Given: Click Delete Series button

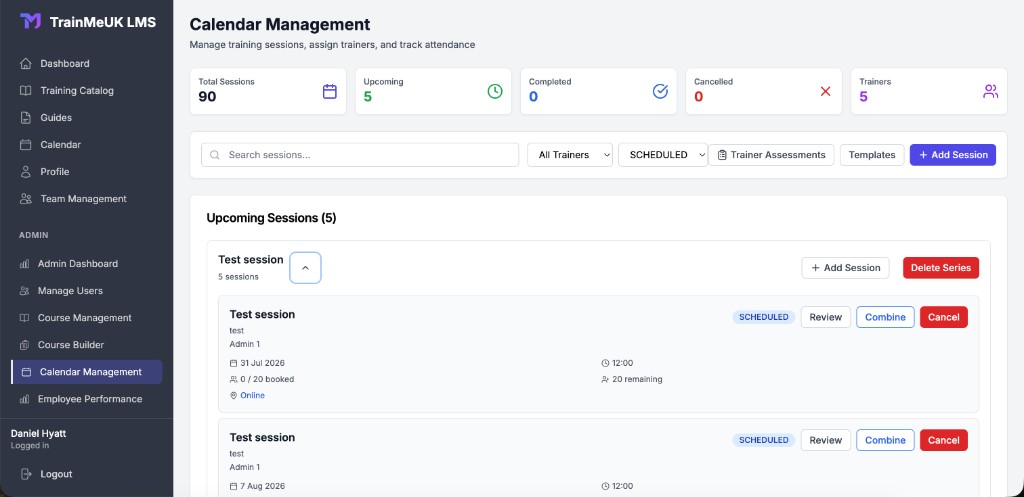Looking at the screenshot, I should (x=940, y=268).
